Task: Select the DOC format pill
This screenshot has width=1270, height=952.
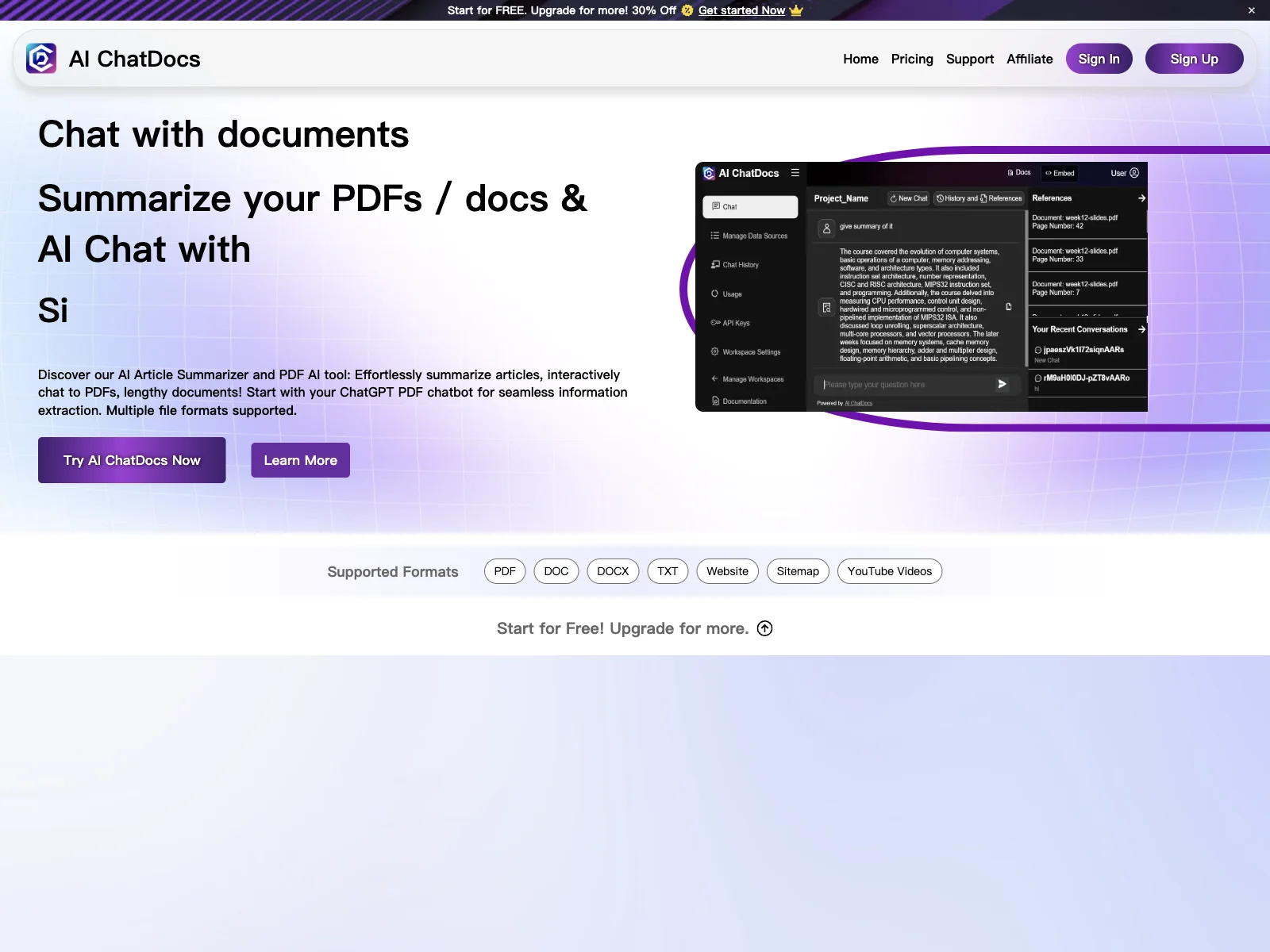Action: coord(556,571)
